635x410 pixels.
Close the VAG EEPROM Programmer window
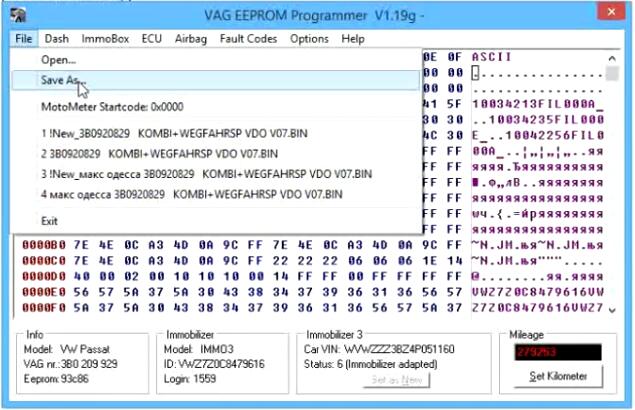coord(611,12)
